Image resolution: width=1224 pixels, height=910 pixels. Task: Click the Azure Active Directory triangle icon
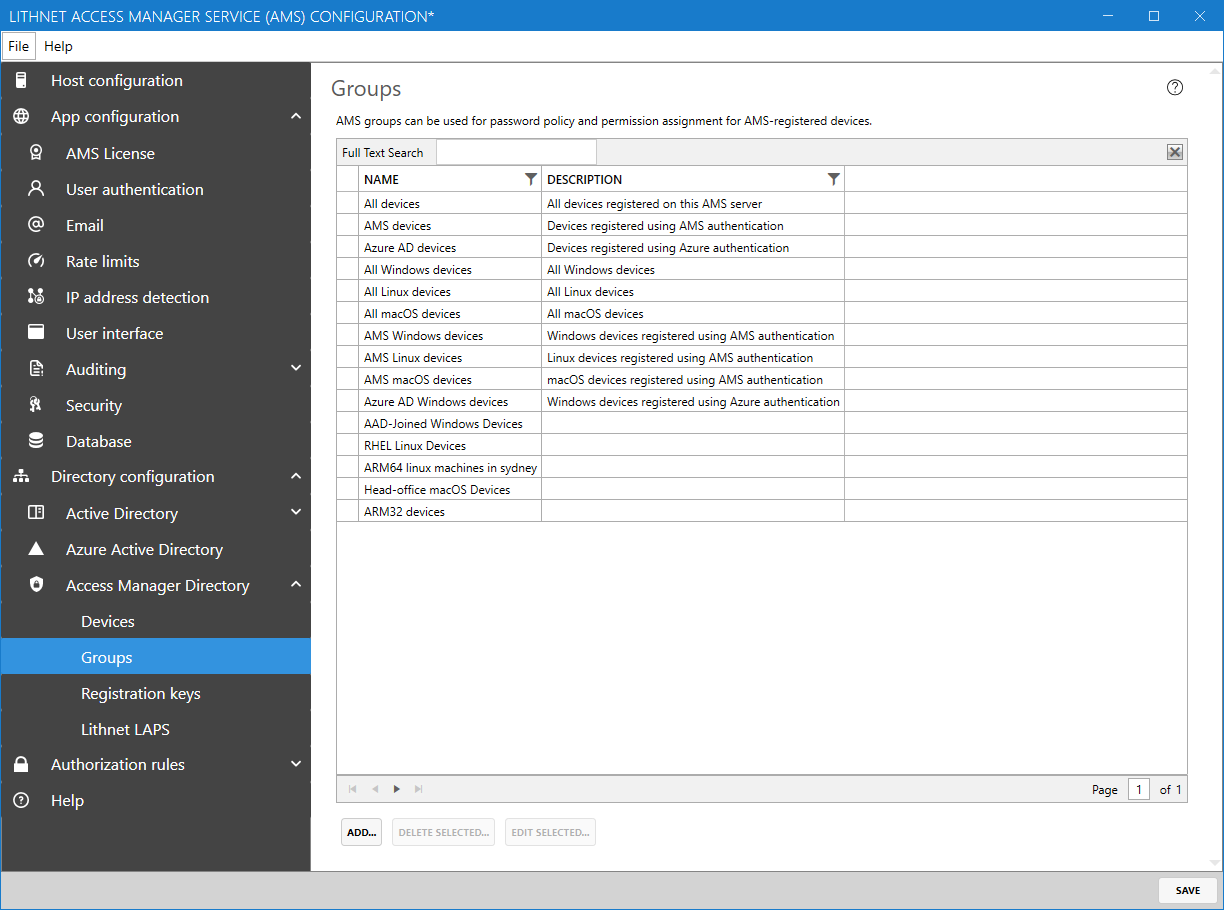[x=36, y=549]
